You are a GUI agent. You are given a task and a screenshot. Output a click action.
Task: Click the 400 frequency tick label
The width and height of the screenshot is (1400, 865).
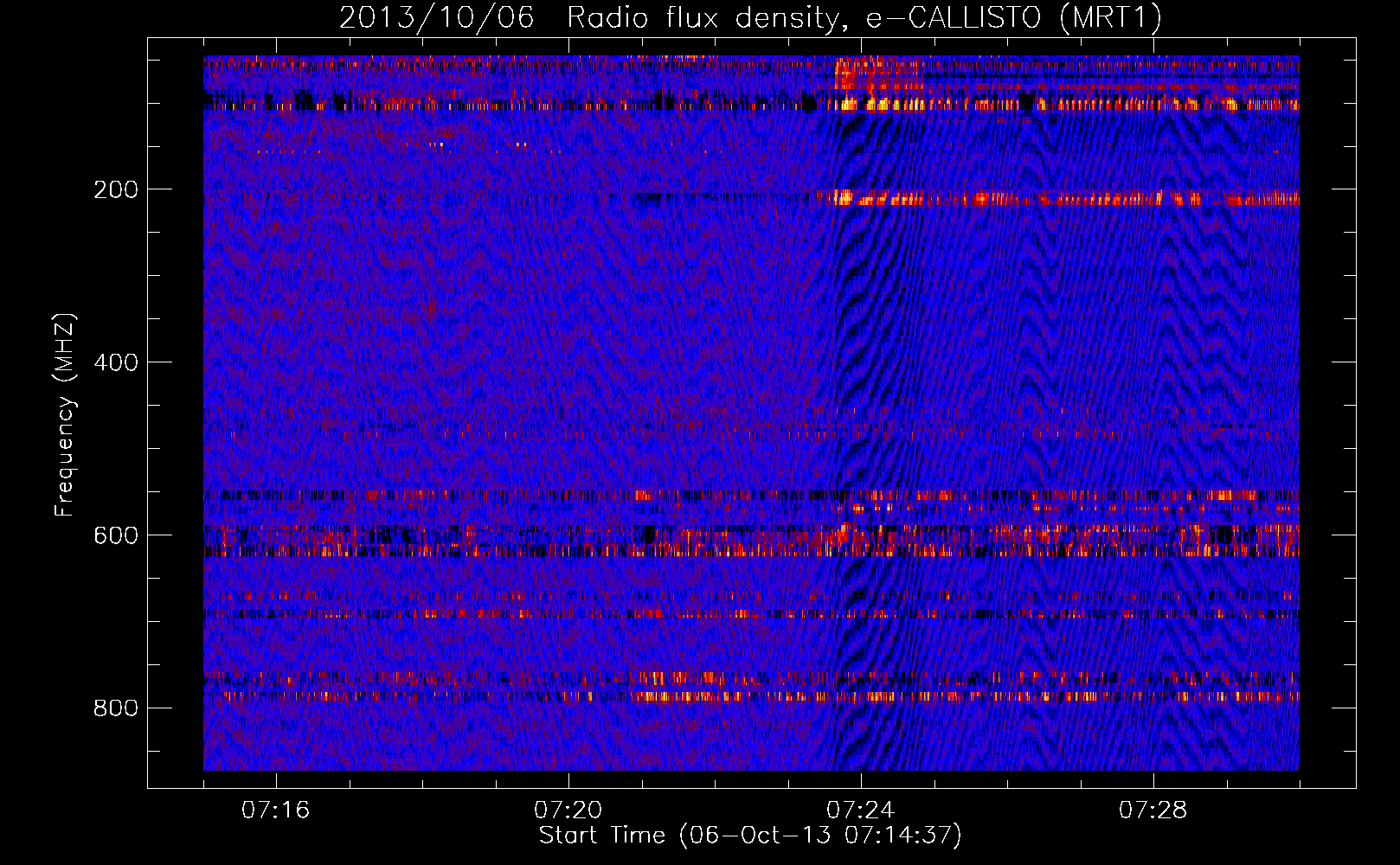tap(116, 362)
